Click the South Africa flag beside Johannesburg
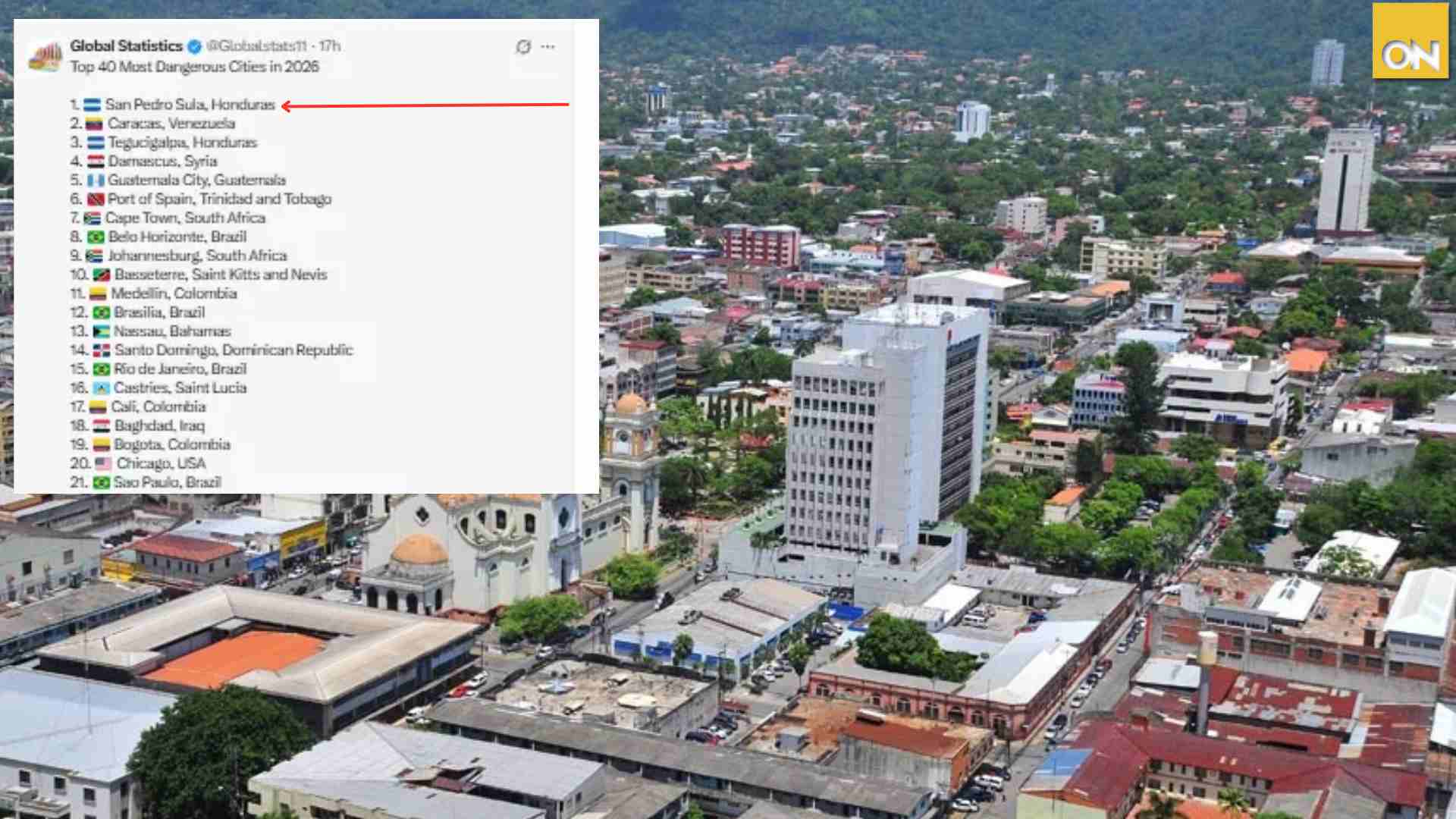The image size is (1456, 819). click(94, 256)
